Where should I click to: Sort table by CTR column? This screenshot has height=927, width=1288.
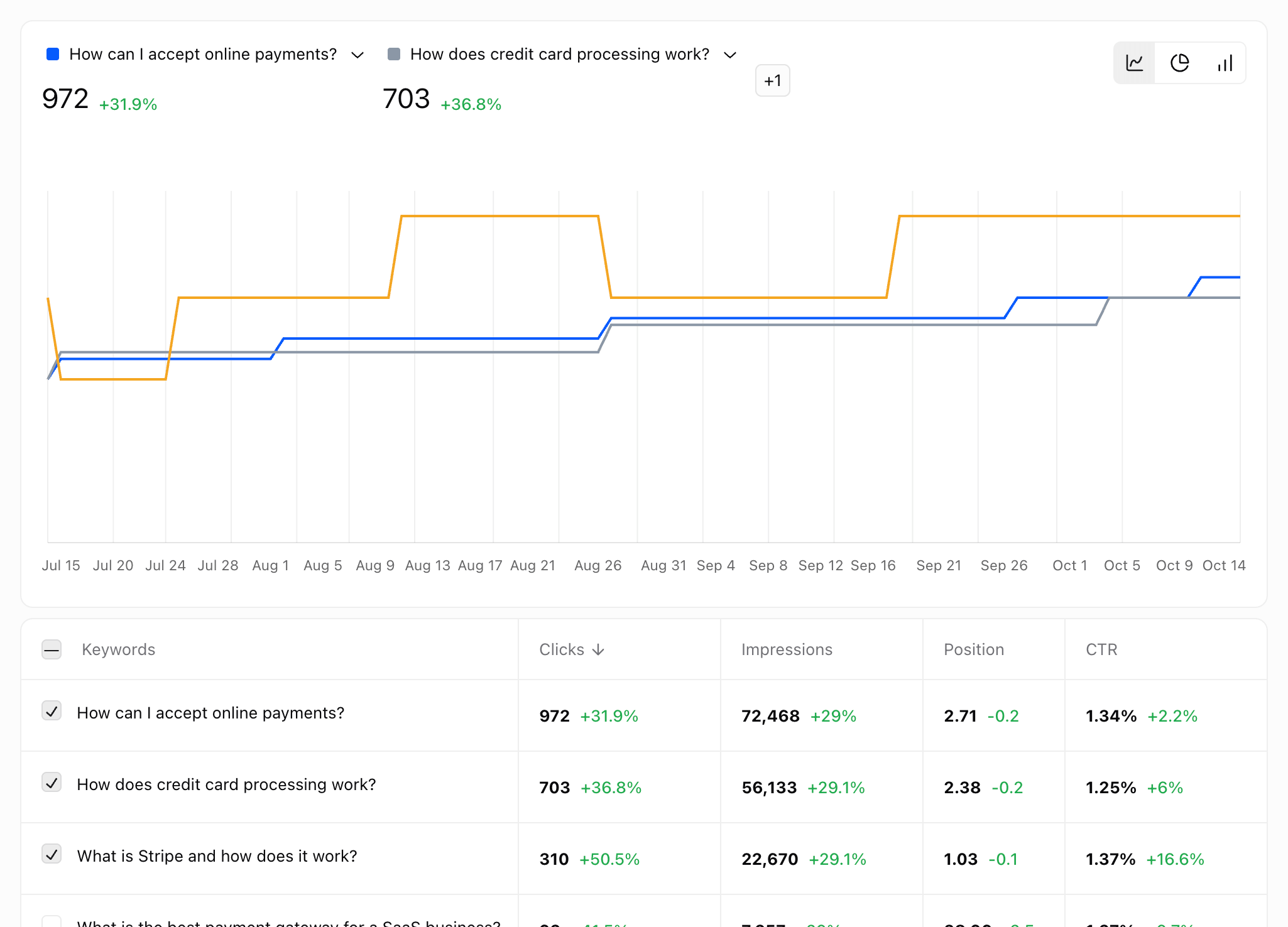pos(1101,649)
